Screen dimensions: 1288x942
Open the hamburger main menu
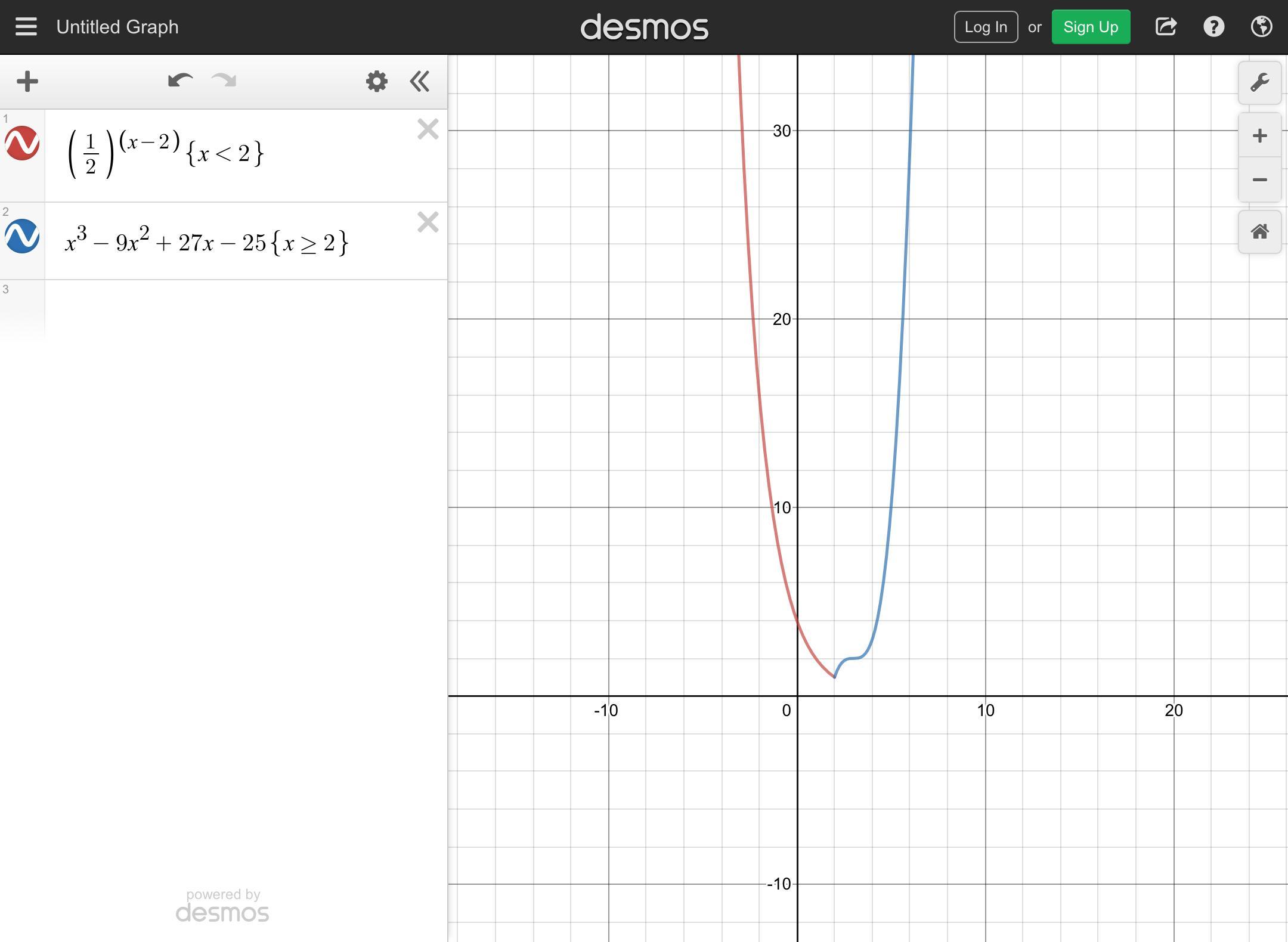tap(26, 27)
